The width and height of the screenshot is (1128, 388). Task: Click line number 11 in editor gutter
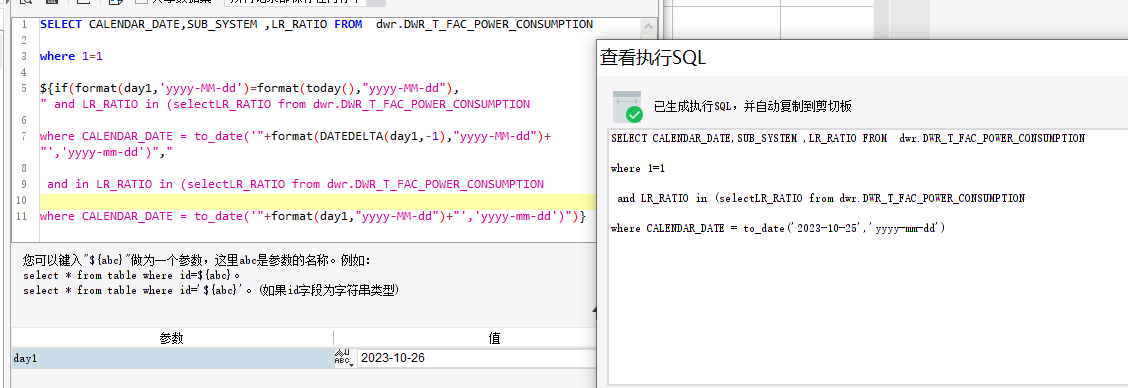22,216
